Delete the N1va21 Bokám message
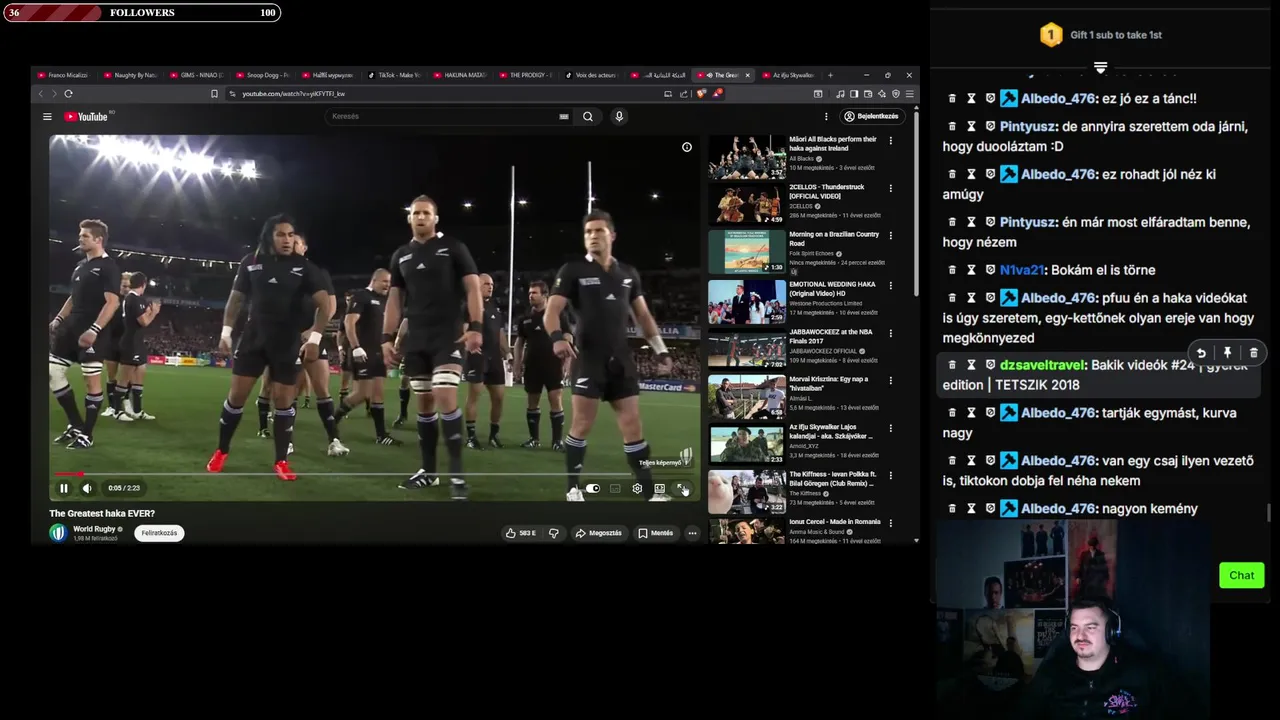Screen dimensions: 1280x720 coord(952,270)
